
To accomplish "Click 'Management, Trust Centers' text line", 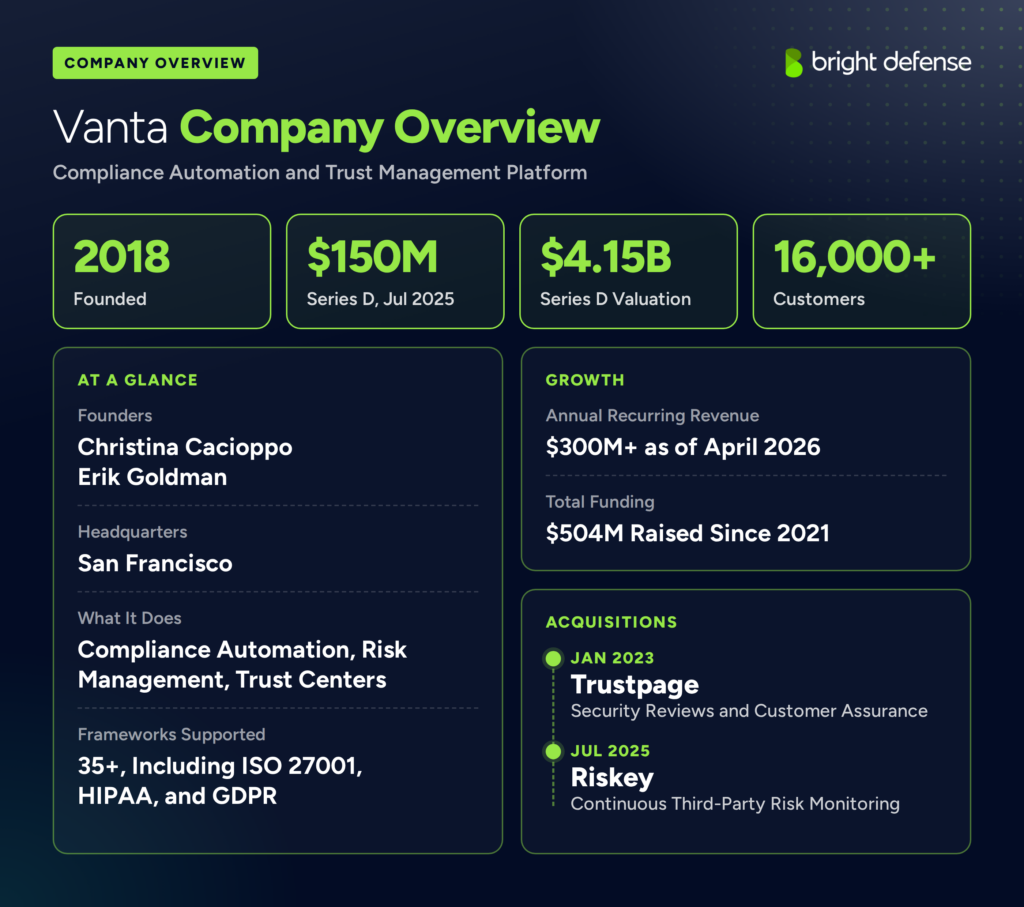I will 232,680.
